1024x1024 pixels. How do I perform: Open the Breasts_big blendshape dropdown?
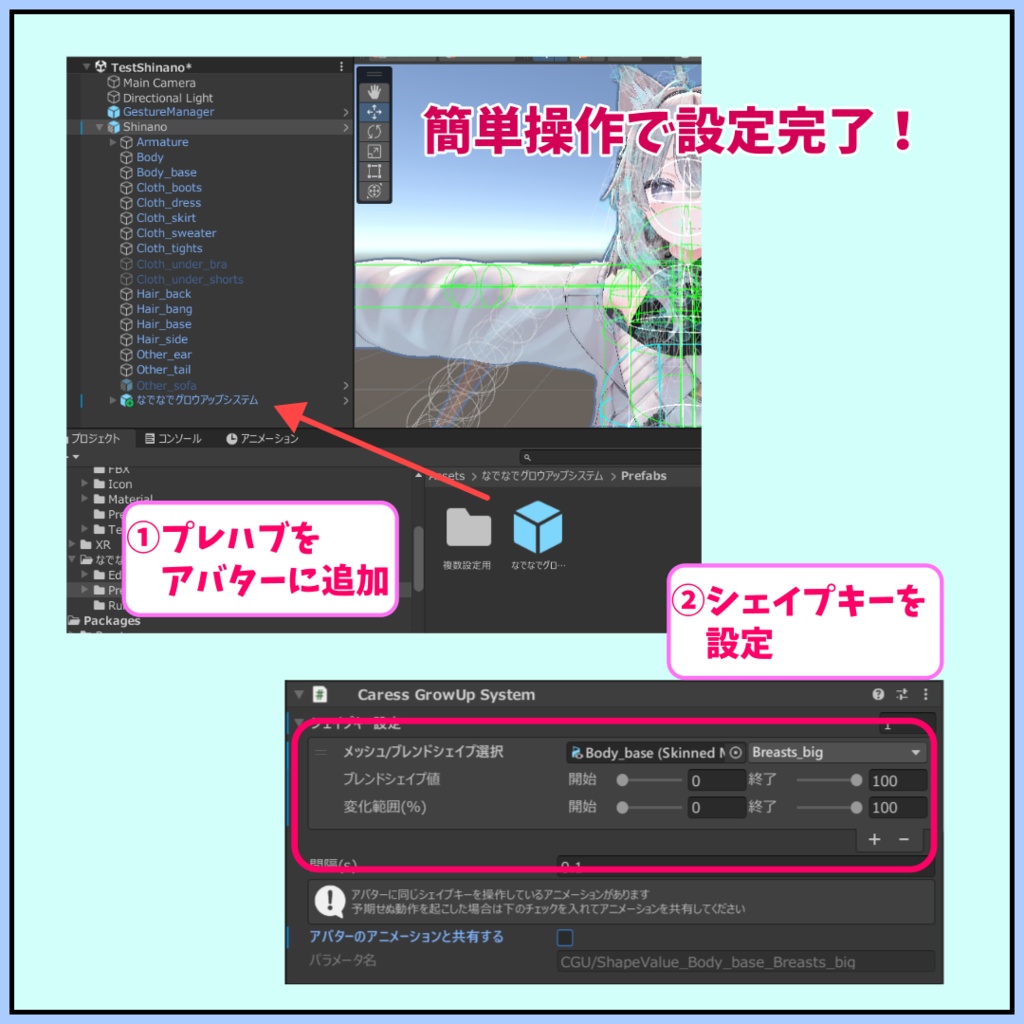pos(837,752)
